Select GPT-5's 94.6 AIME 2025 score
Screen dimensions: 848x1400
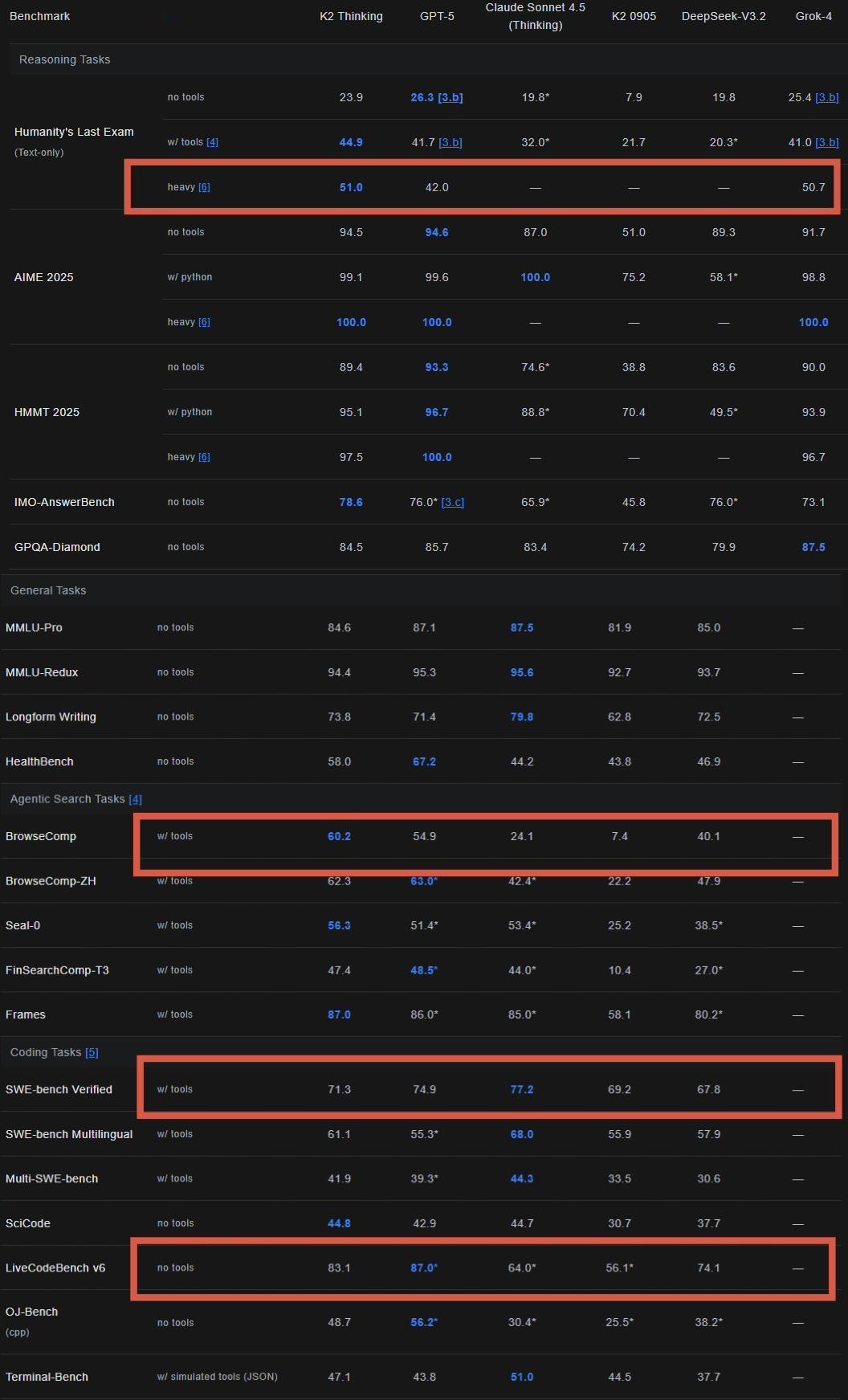pyautogui.click(x=437, y=232)
